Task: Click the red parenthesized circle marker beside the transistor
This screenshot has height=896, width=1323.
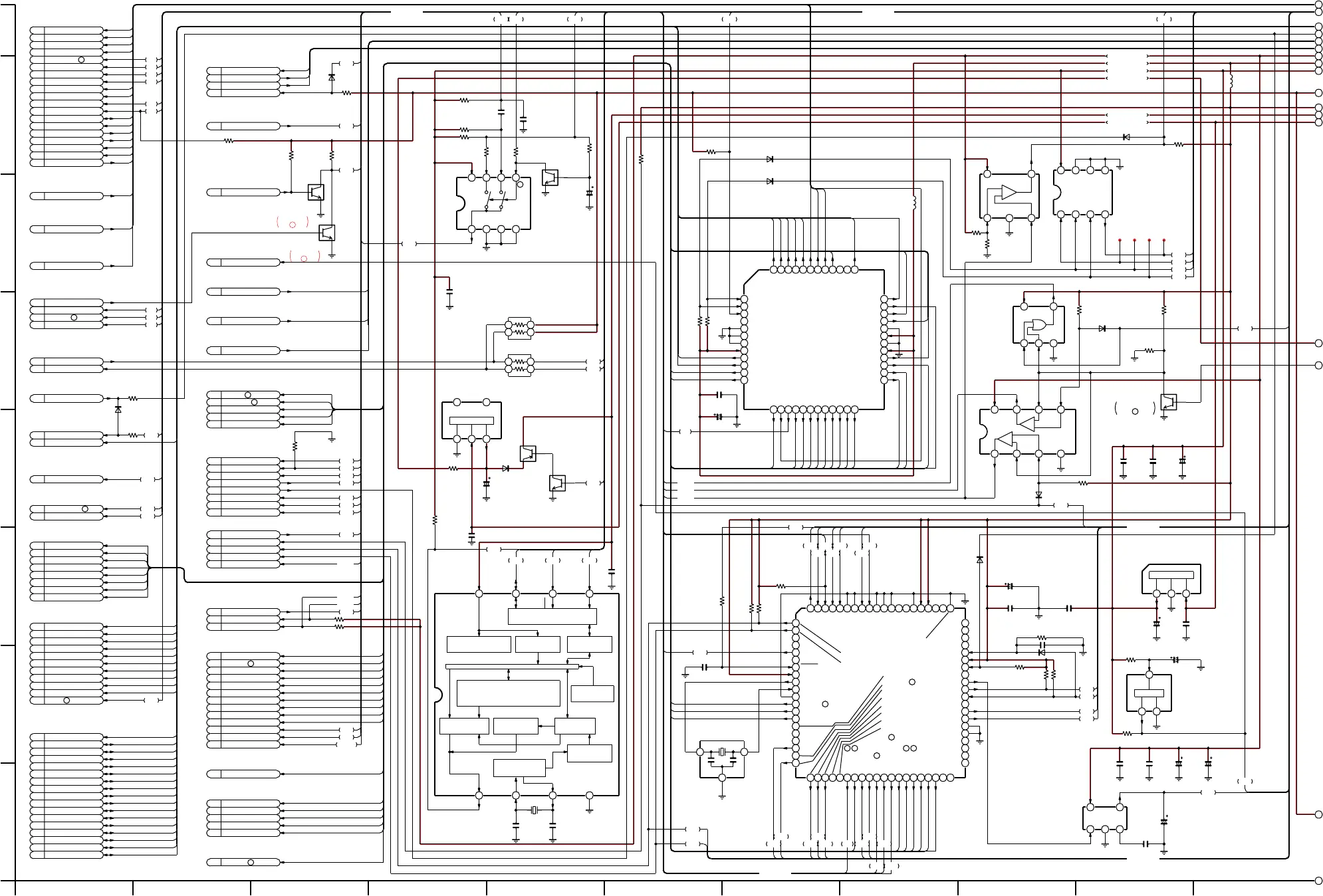Action: coord(293,224)
